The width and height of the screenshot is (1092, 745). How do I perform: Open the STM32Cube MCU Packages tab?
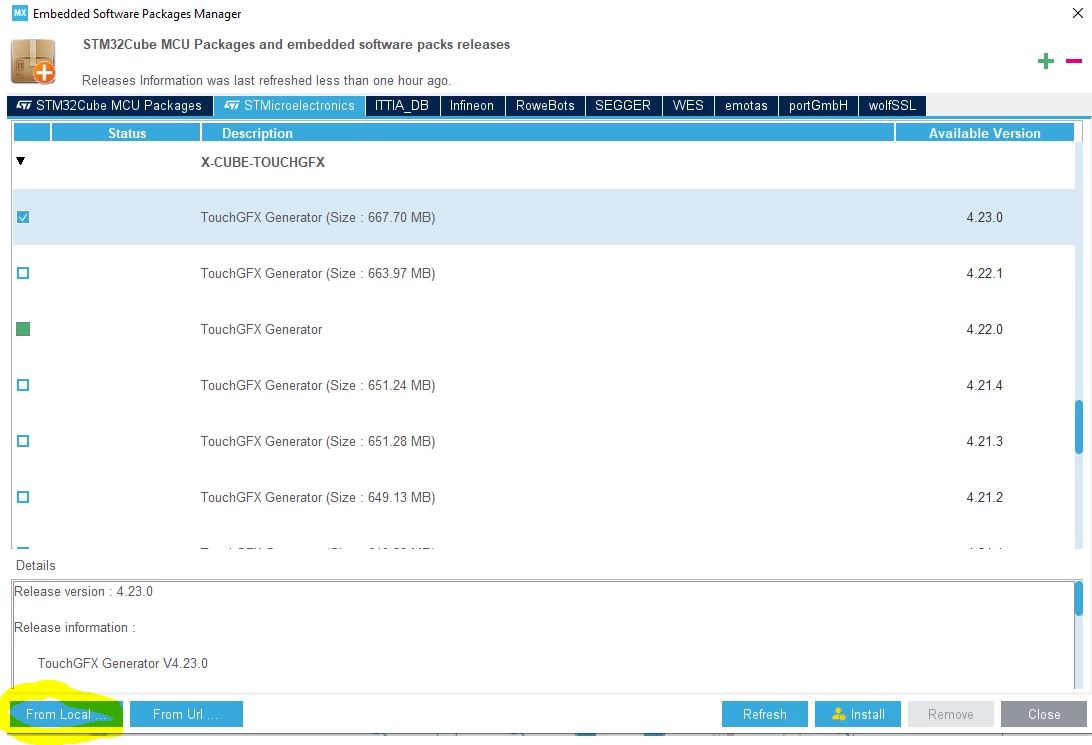(109, 106)
